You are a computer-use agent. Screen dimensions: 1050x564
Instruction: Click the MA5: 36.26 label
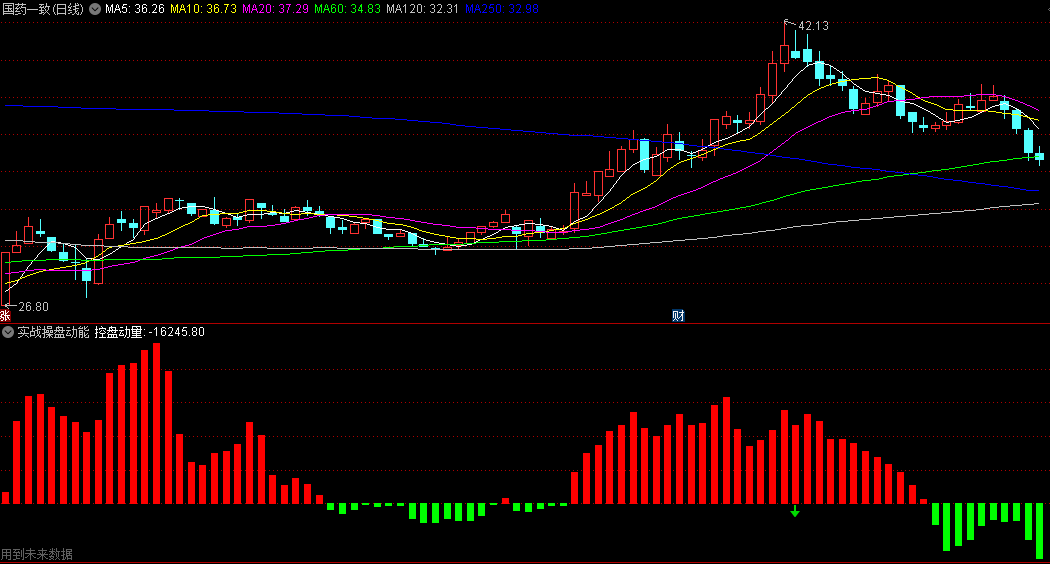click(x=135, y=9)
